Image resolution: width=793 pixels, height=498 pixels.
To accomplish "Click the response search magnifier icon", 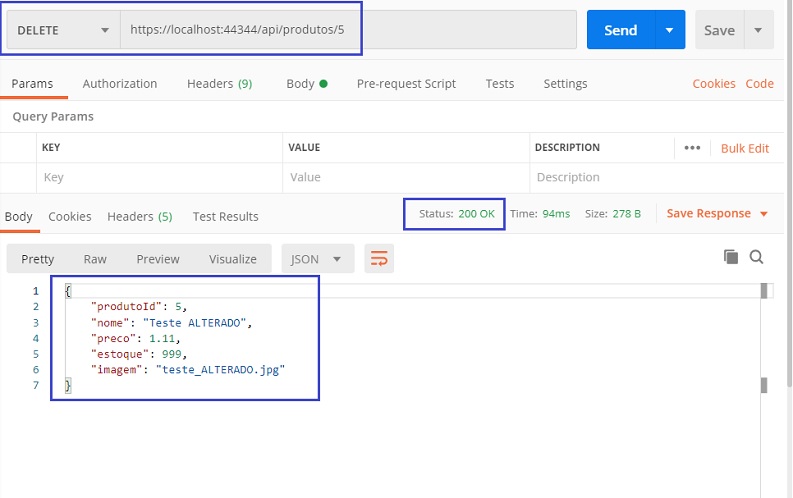I will 757,257.
